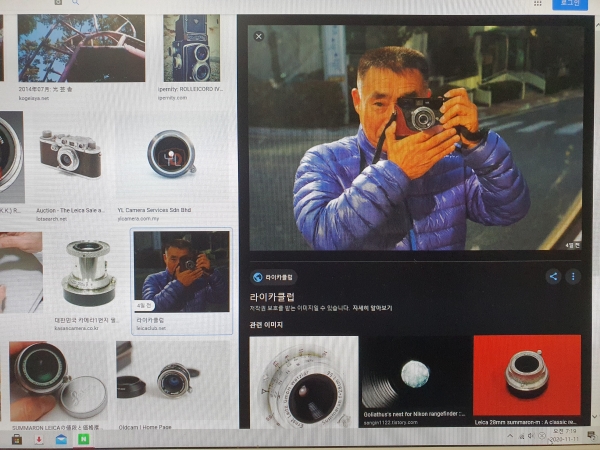The height and width of the screenshot is (450, 600).
Task: Open the related Summaron lens close-up image
Action: (x=304, y=382)
